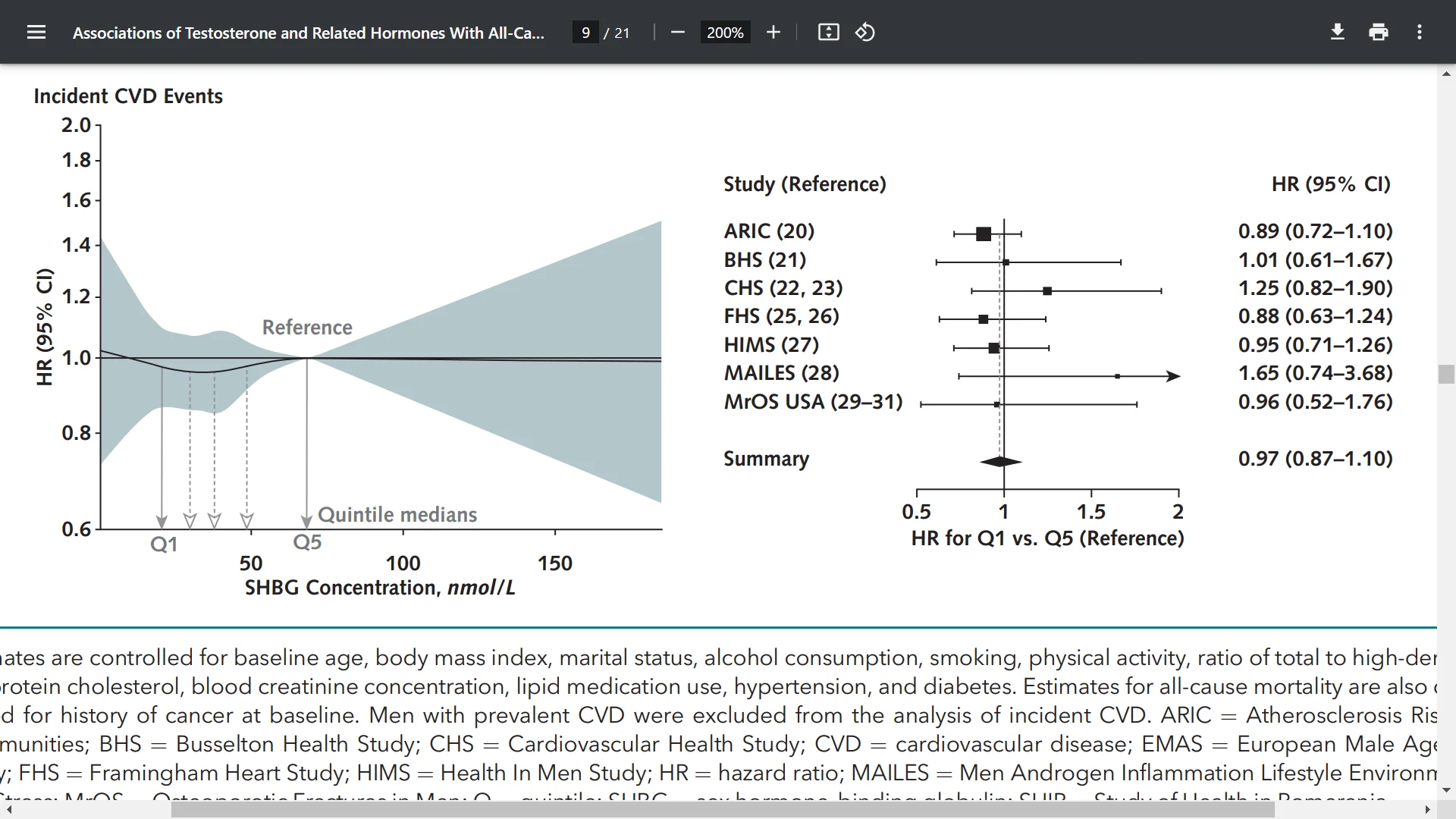The height and width of the screenshot is (819, 1456).
Task: Click the value '0.89 (0.72–1.10)'
Action: 1316,231
